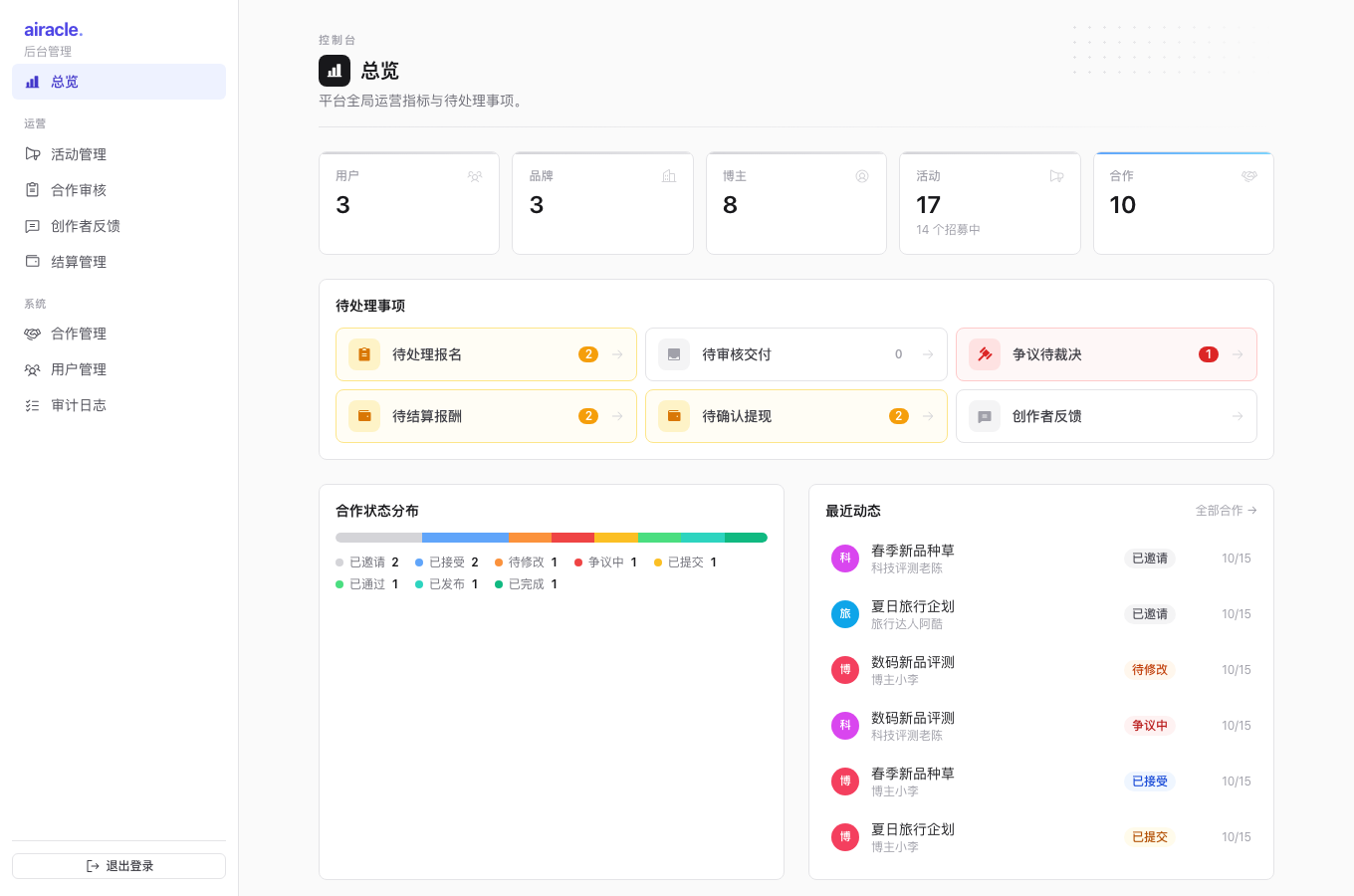Click the arrow on 创作者反馈 card
Image resolution: width=1354 pixels, height=896 pixels.
tap(1238, 416)
